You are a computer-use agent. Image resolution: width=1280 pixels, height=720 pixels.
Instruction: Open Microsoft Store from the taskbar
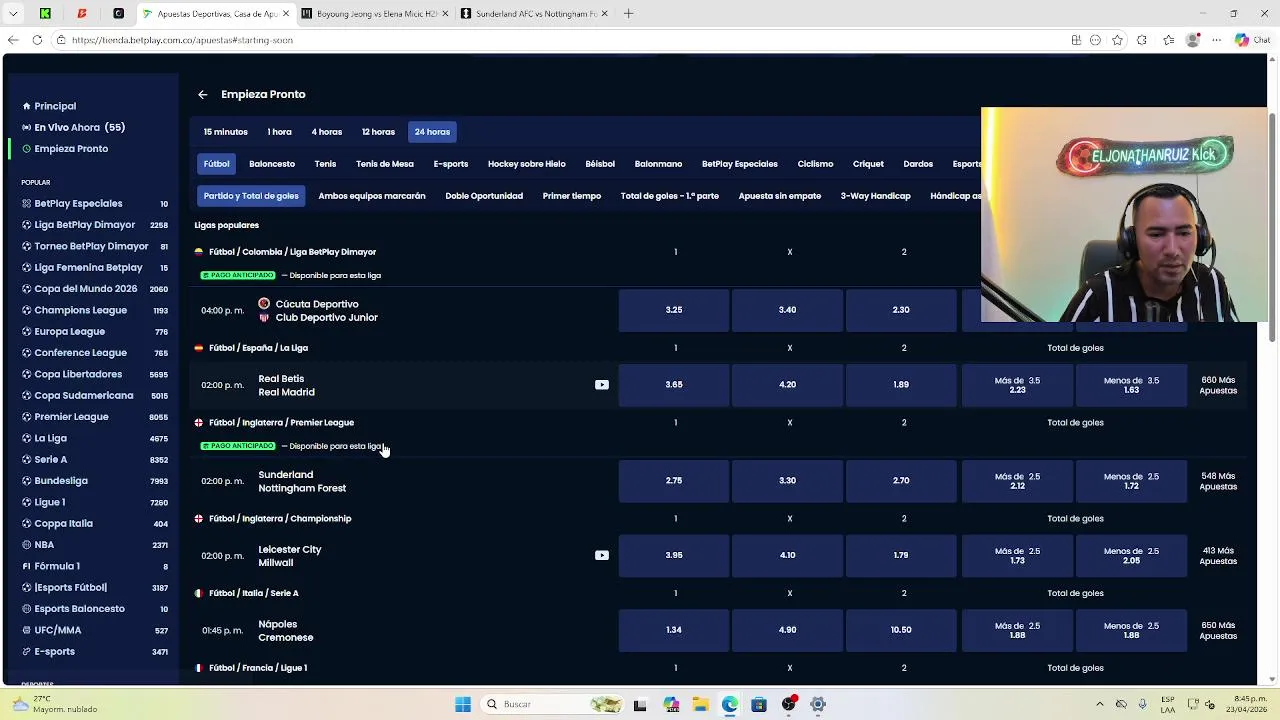pyautogui.click(x=759, y=704)
